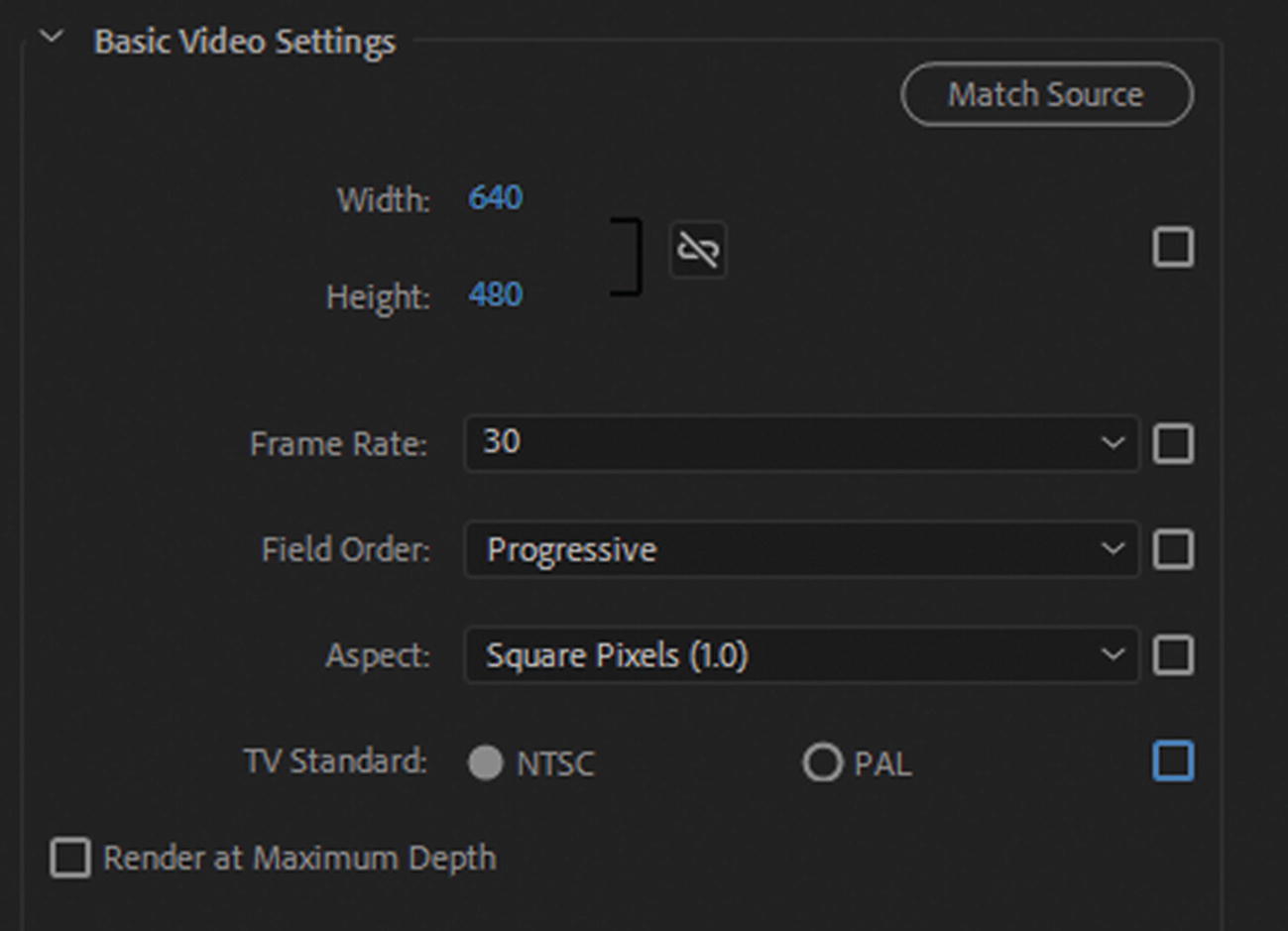Click the Frame Rate dropdown arrow
The image size is (1288, 931).
1112,443
